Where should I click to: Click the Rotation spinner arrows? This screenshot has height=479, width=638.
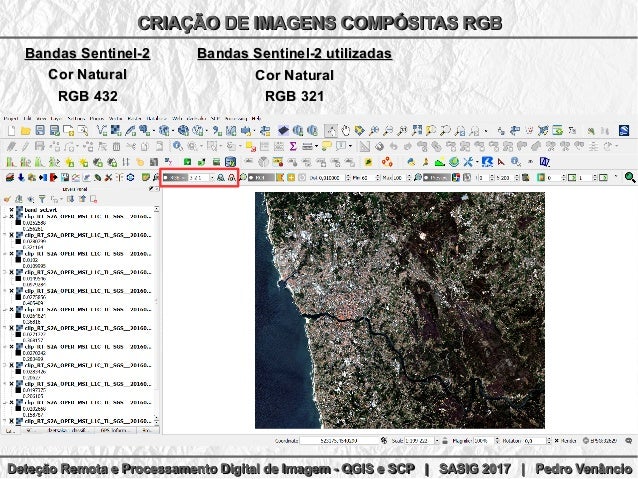click(548, 441)
